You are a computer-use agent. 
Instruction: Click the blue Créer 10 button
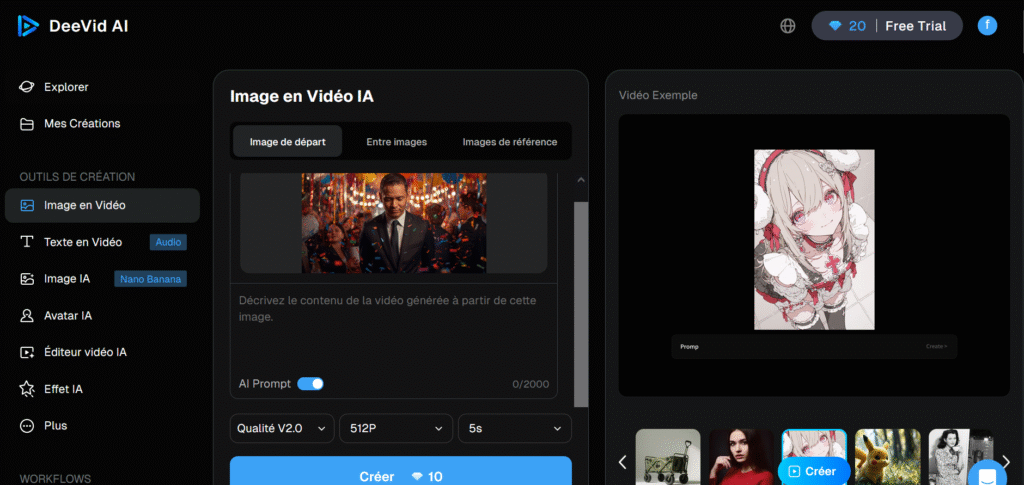point(400,473)
